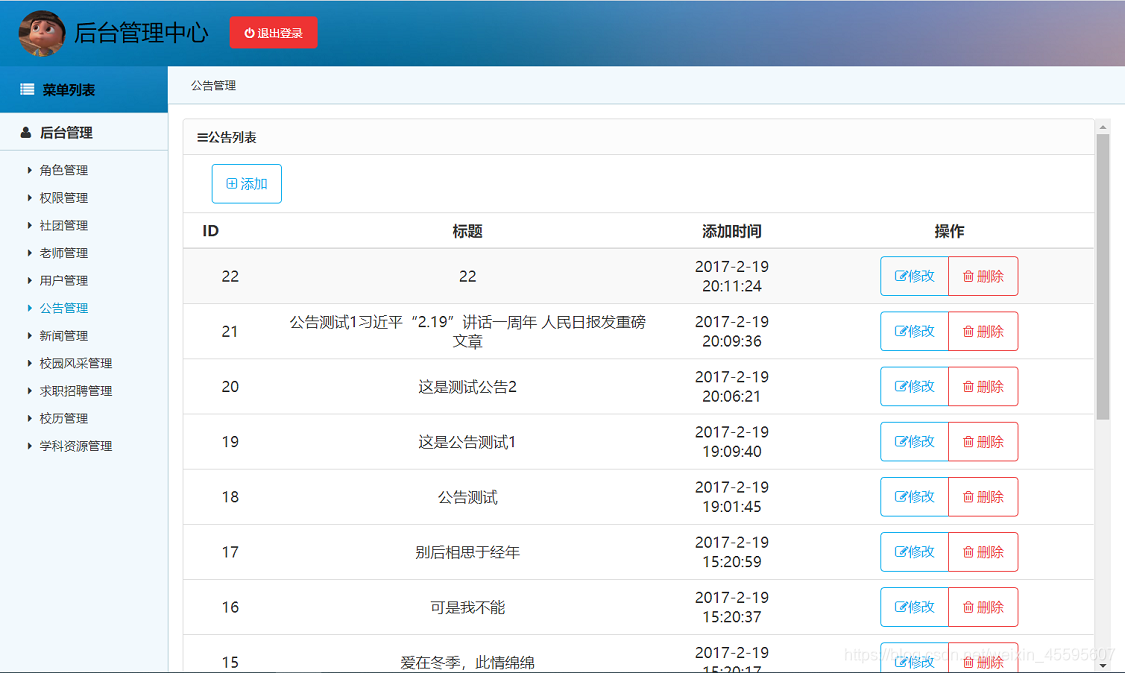This screenshot has width=1125, height=673.
Task: Click the arrow beside 用户管理
Action: coord(29,281)
